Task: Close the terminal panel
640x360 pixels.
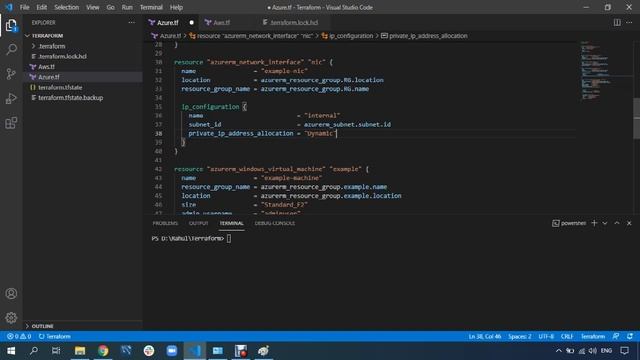Action: point(629,223)
